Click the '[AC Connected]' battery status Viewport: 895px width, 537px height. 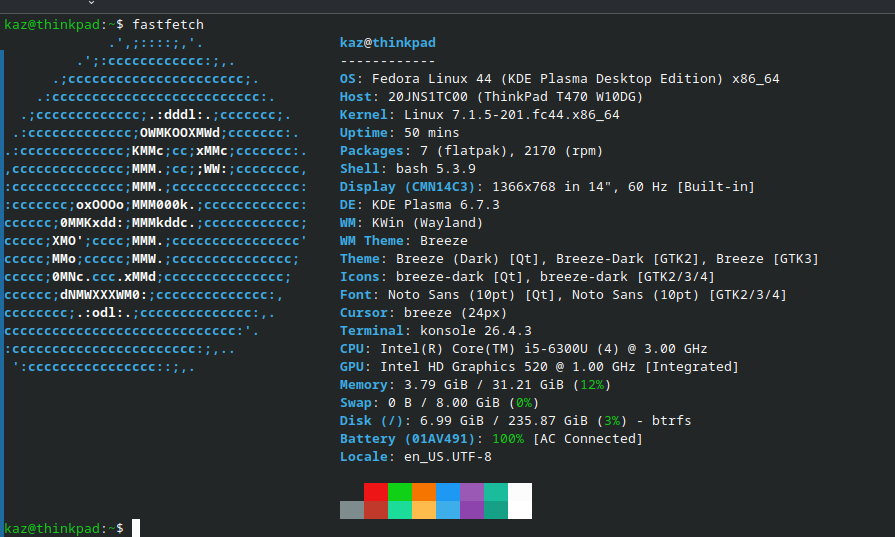[587, 439]
